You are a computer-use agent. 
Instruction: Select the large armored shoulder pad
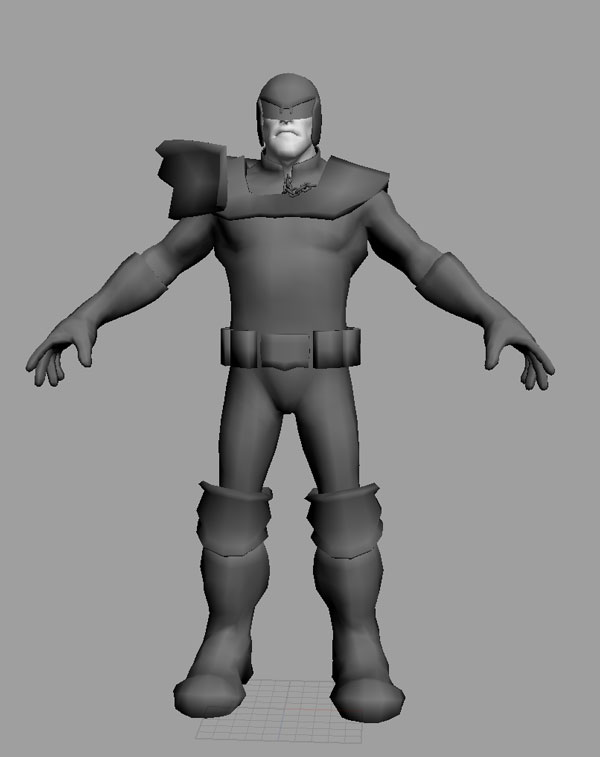[x=191, y=178]
